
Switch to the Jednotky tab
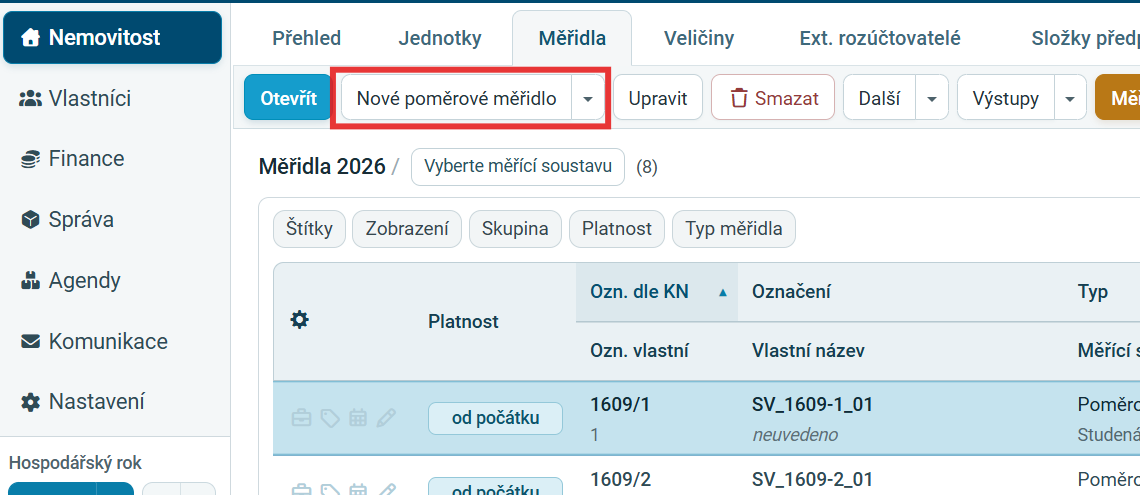439,39
